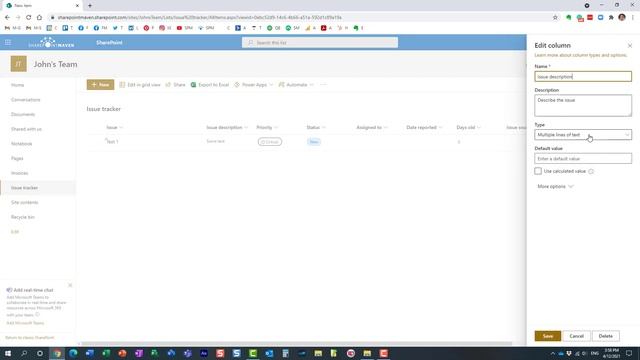Click the Test 1 issue row title
Screen dimensions: 640x360
(112, 142)
